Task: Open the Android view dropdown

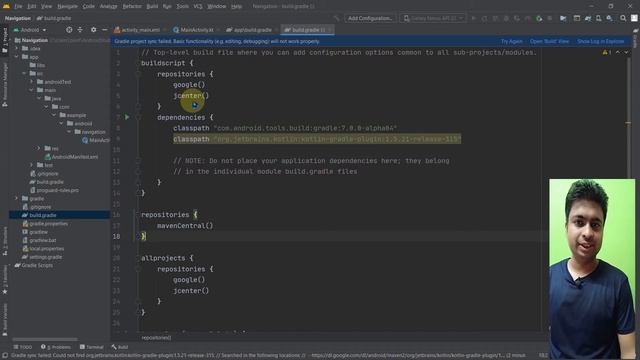Action: coord(30,30)
